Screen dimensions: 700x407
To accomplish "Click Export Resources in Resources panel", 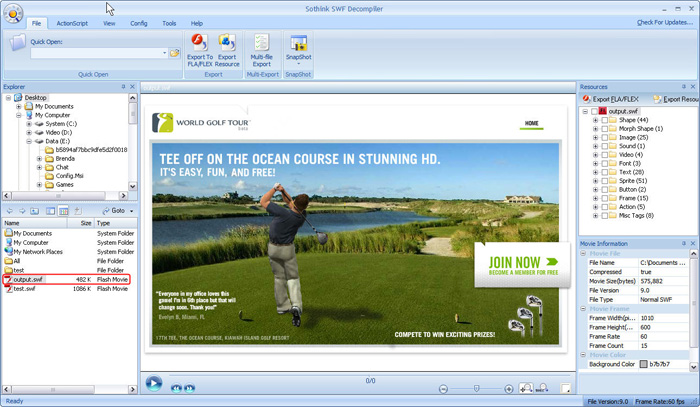I will [x=676, y=99].
